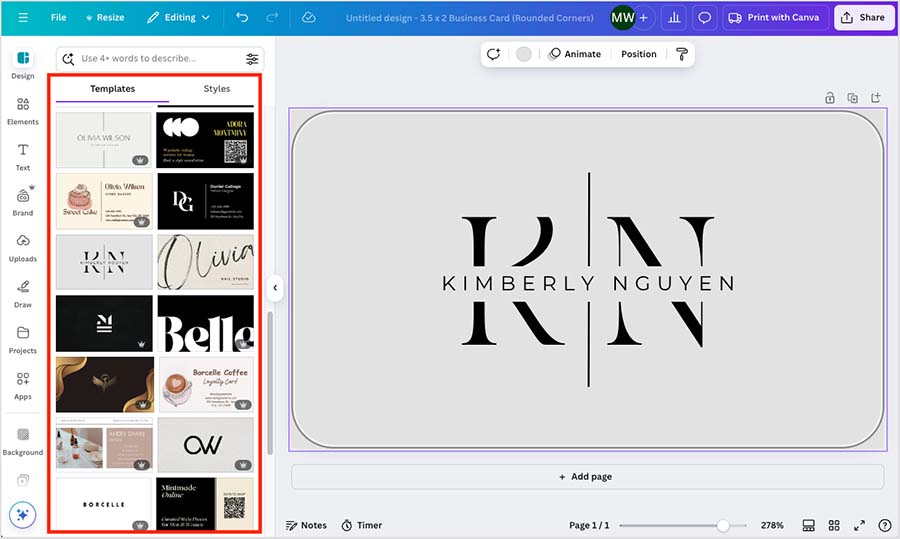Click the template search input field
This screenshot has height=539, width=900.
click(x=160, y=59)
